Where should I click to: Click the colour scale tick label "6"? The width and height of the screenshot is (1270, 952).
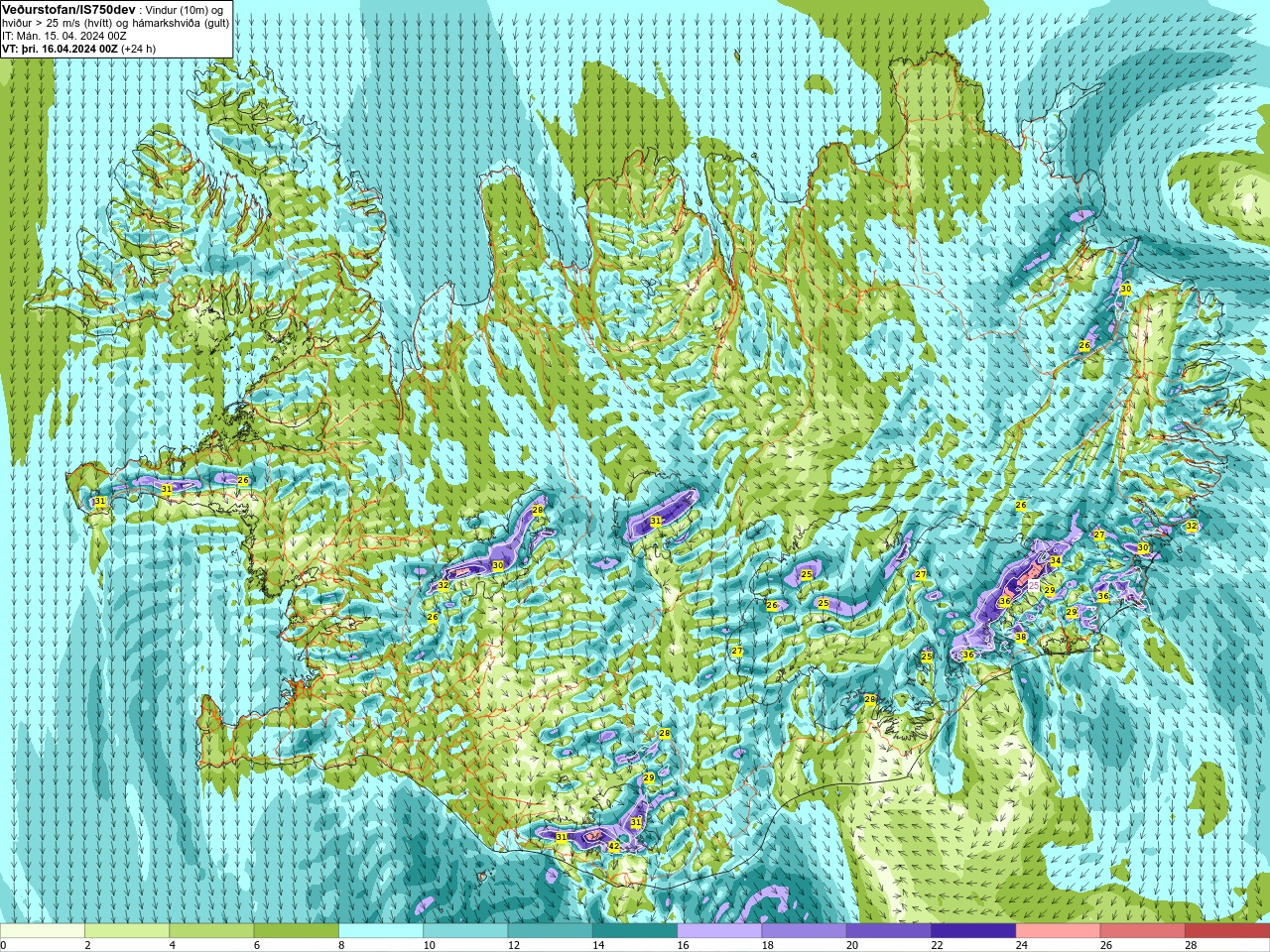pos(256,945)
